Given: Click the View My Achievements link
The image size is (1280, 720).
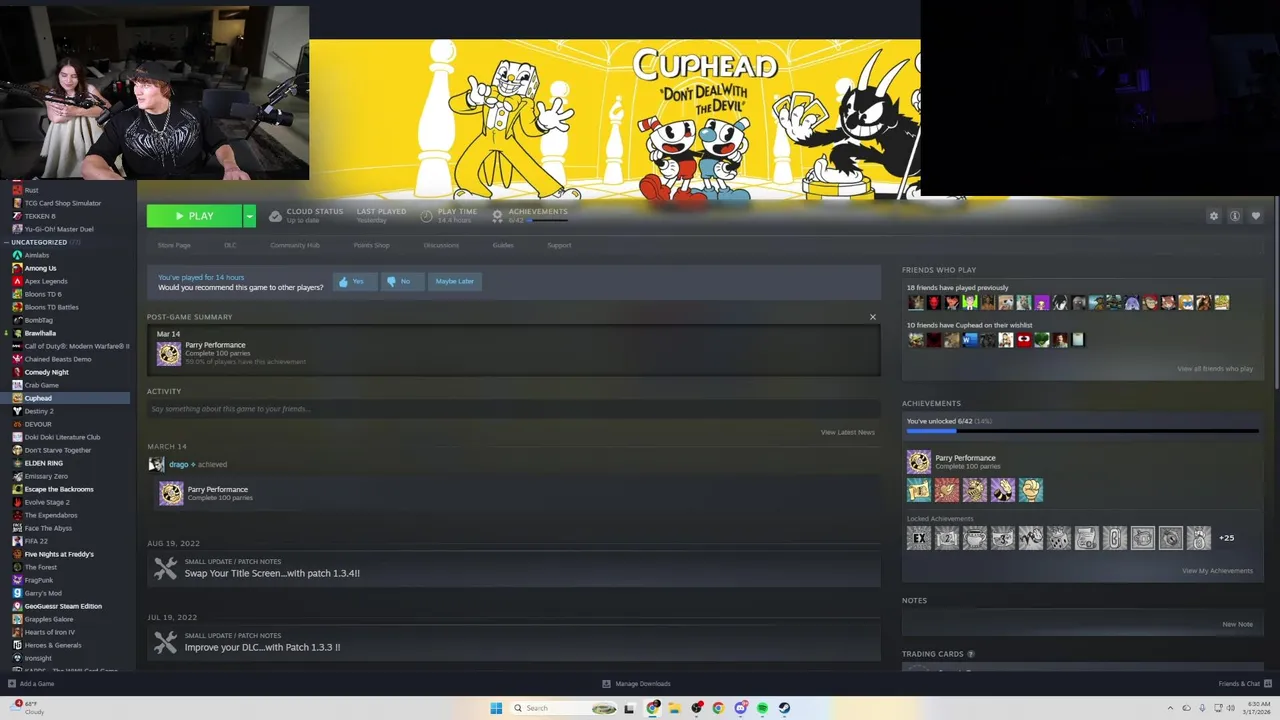Looking at the screenshot, I should 1217,571.
